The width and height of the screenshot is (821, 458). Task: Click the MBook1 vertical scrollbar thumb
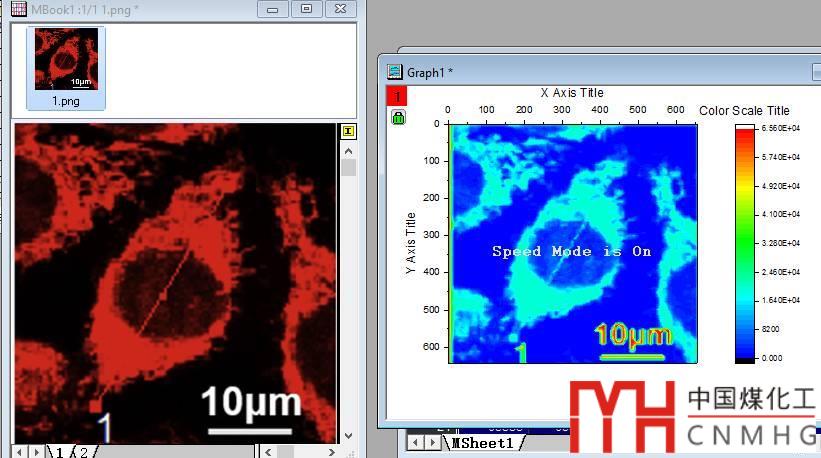349,168
